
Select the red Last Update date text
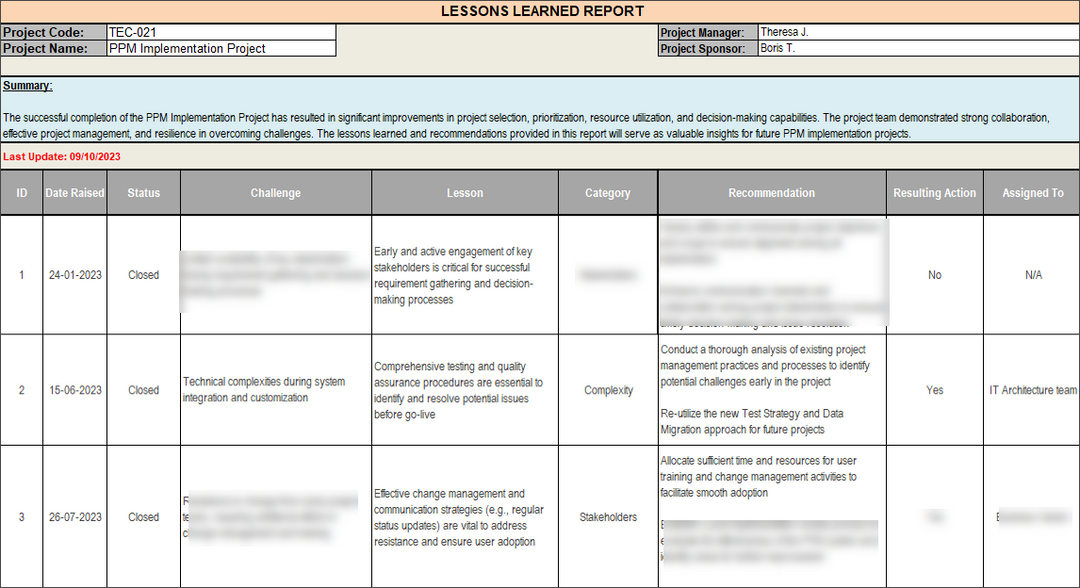point(62,157)
